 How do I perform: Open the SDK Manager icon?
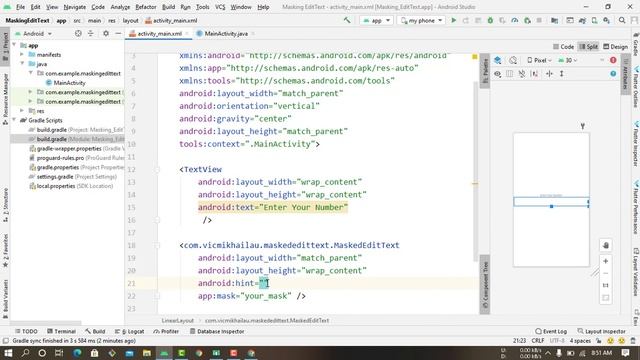(x=607, y=20)
